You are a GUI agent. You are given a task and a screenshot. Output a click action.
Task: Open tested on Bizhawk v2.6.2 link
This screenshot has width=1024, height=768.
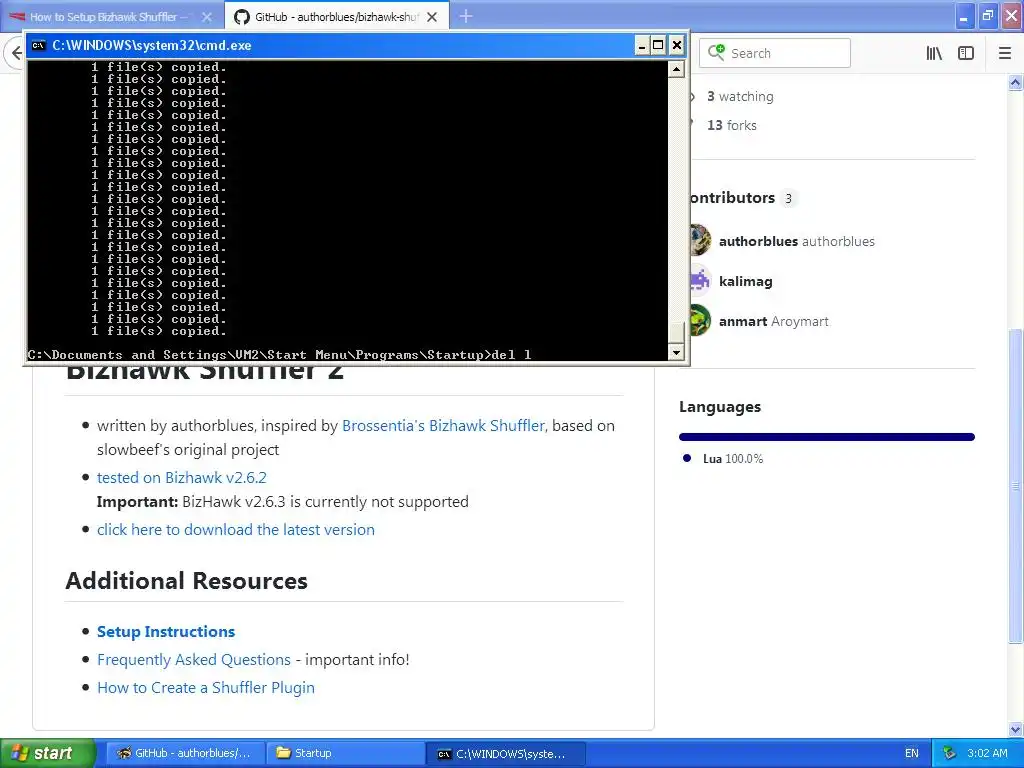(182, 477)
